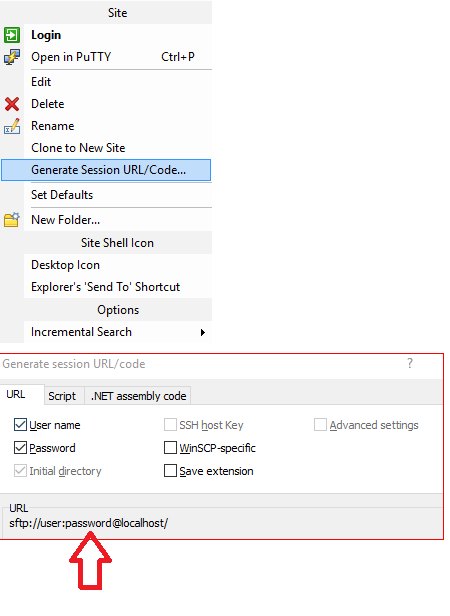Image resolution: width=450 pixels, height=616 pixels.
Task: Select the URL tab
Action: pos(16,394)
